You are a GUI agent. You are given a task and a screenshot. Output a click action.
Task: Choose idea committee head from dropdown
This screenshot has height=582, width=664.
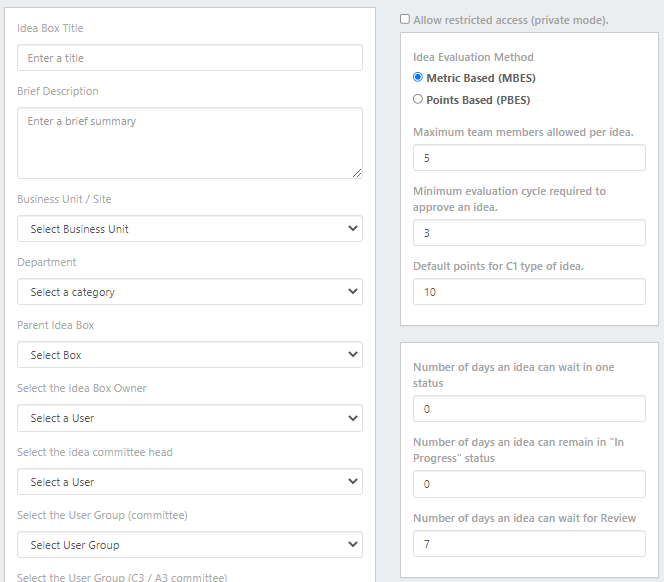(190, 482)
